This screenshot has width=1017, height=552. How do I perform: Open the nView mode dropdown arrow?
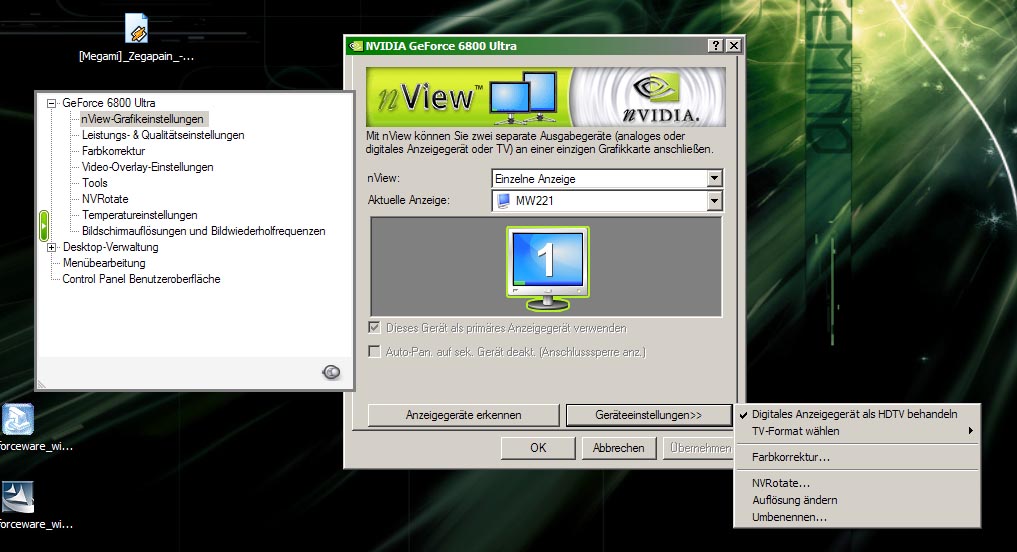(714, 178)
